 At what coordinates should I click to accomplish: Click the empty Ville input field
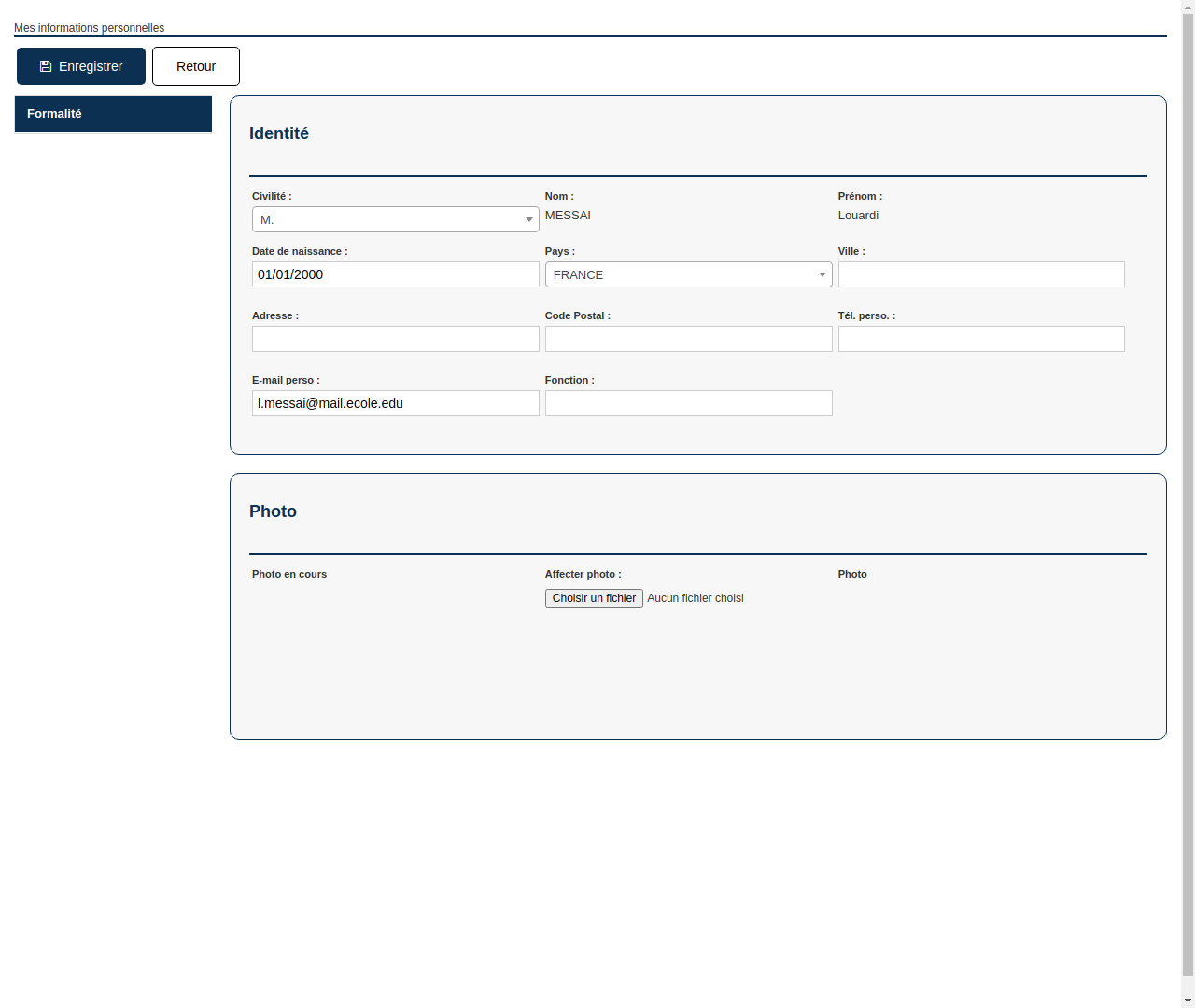(x=981, y=273)
